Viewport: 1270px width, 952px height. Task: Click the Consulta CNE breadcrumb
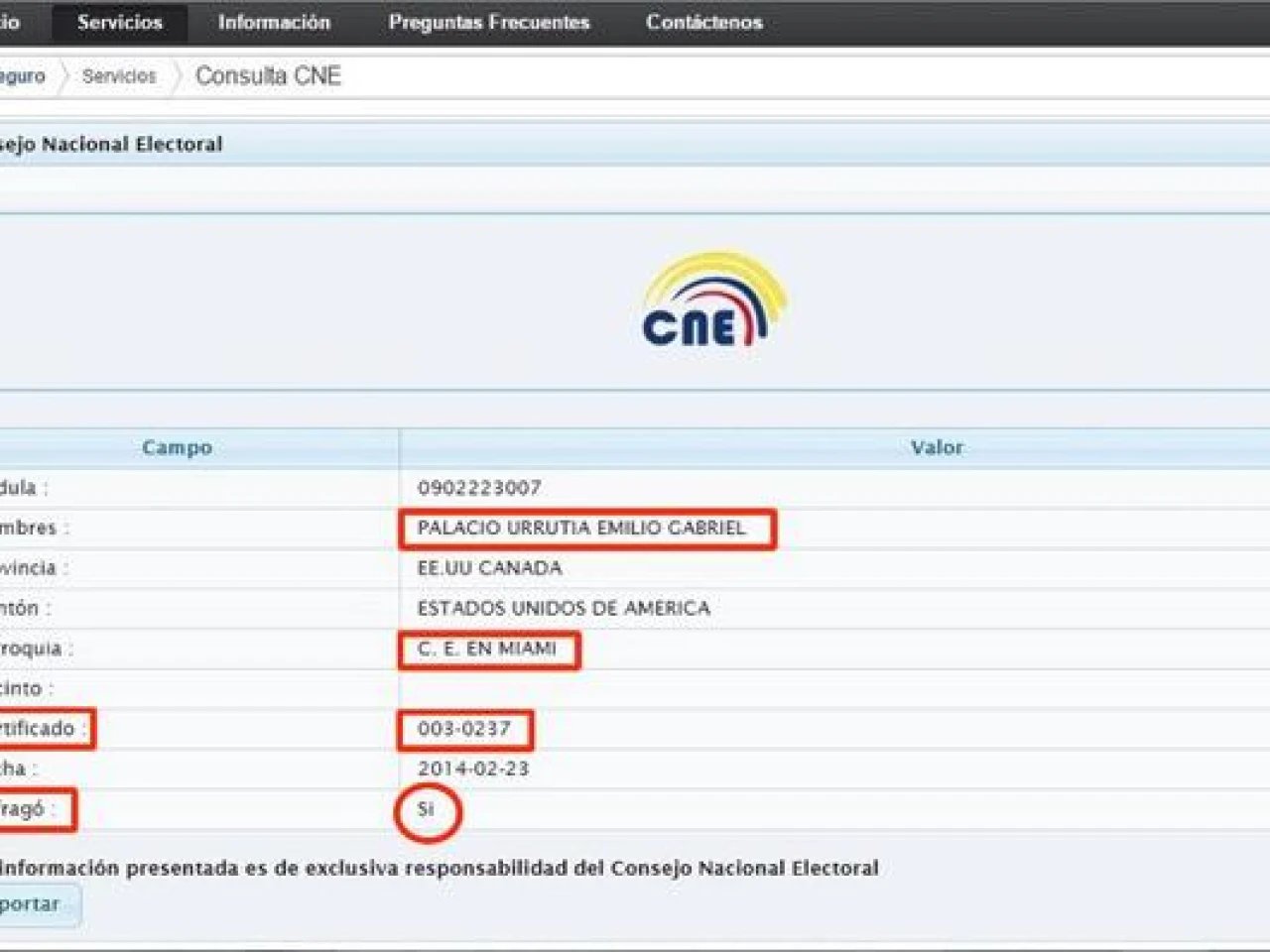[268, 76]
